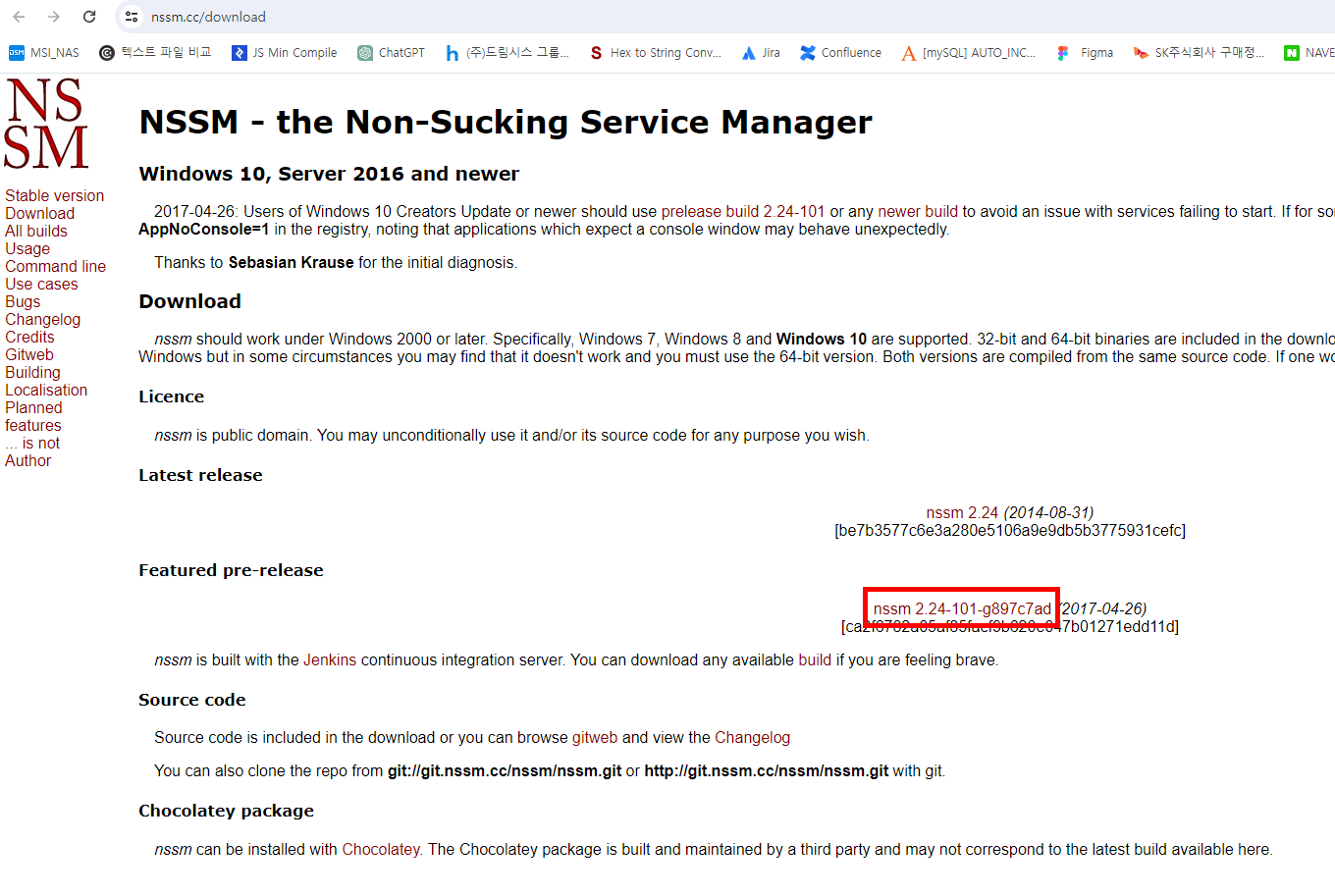Open the All builds sidebar link
This screenshot has width=1335, height=896.
(36, 232)
